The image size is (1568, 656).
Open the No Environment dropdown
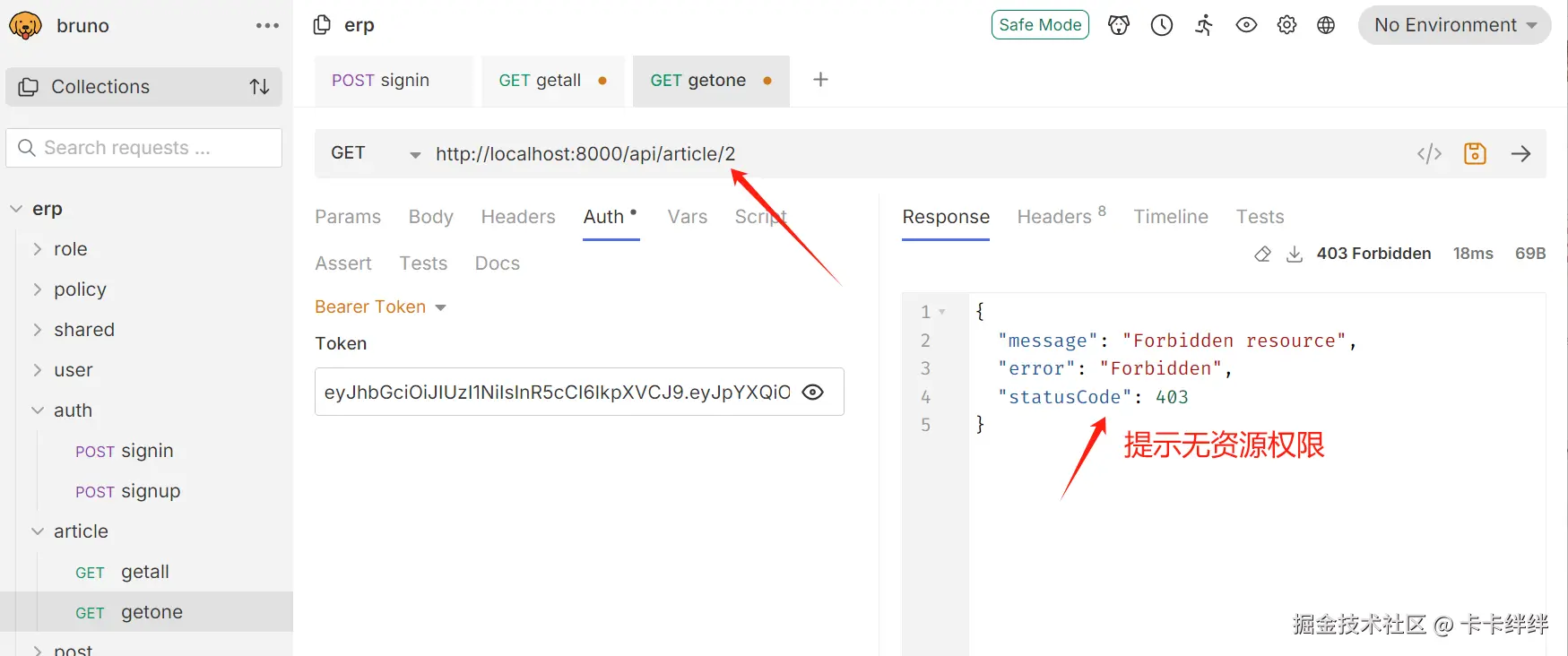click(1454, 25)
